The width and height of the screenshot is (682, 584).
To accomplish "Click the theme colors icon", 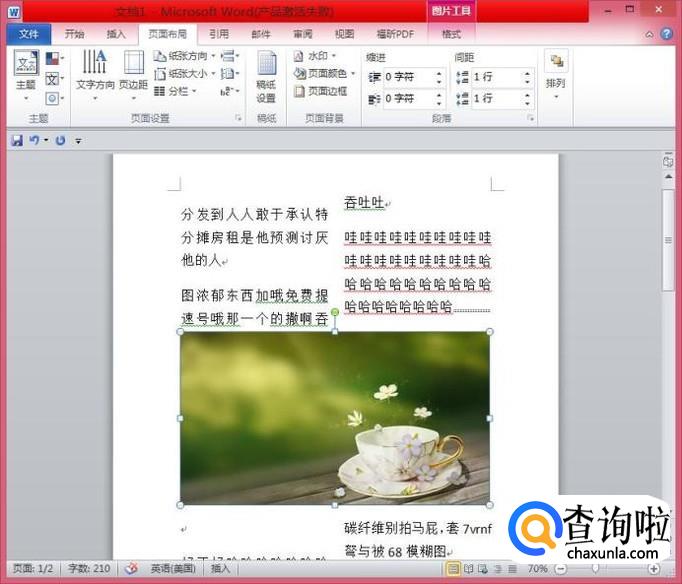I will [x=53, y=58].
